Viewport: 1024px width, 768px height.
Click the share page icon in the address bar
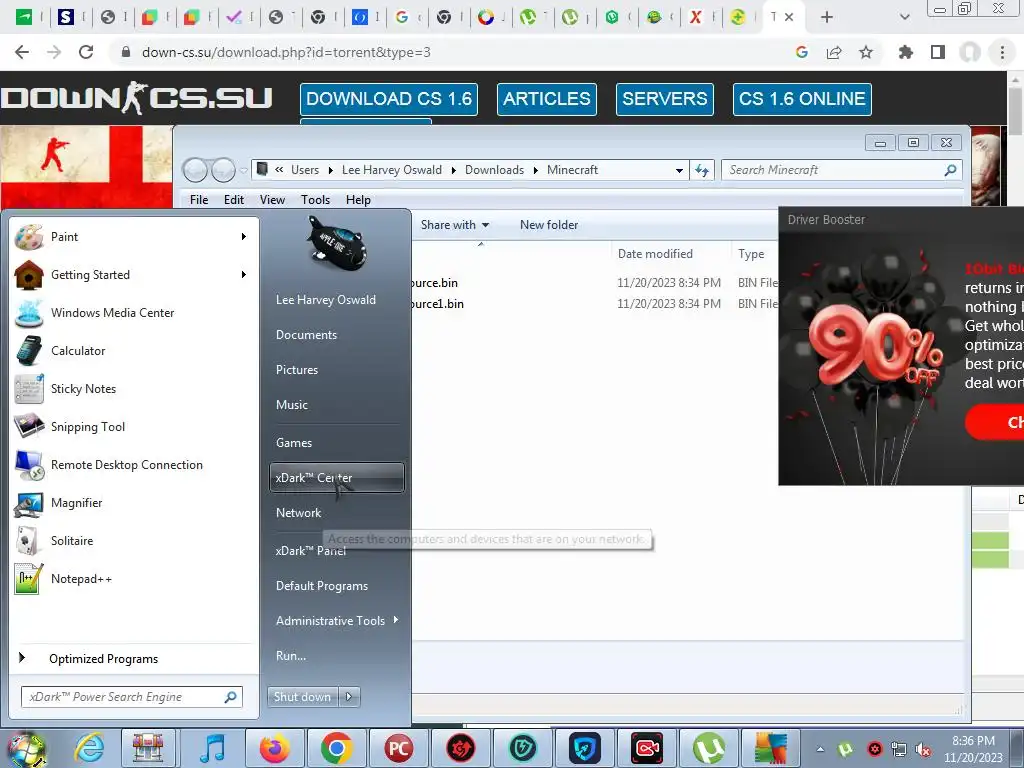834,52
